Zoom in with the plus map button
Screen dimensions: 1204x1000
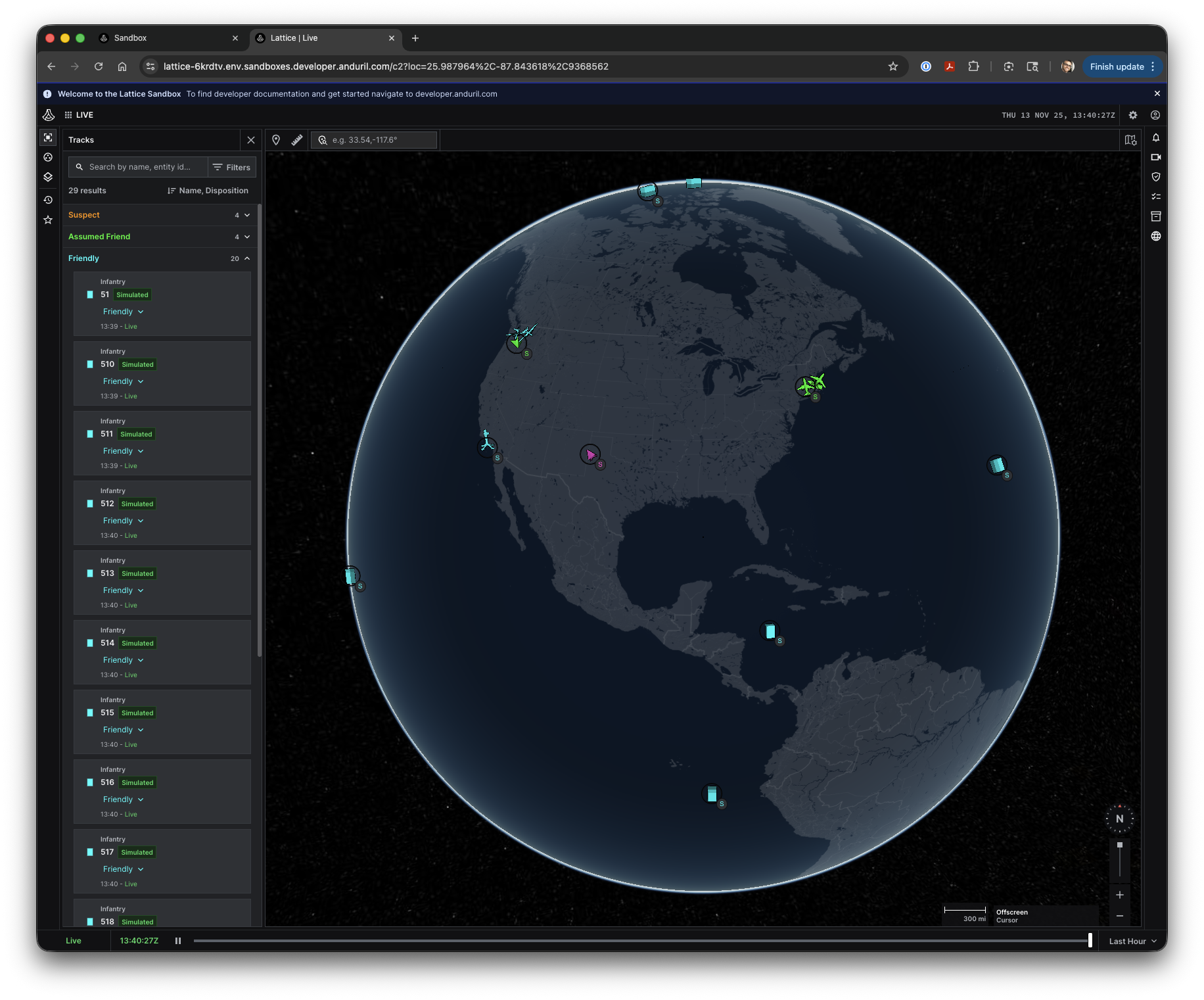point(1120,895)
